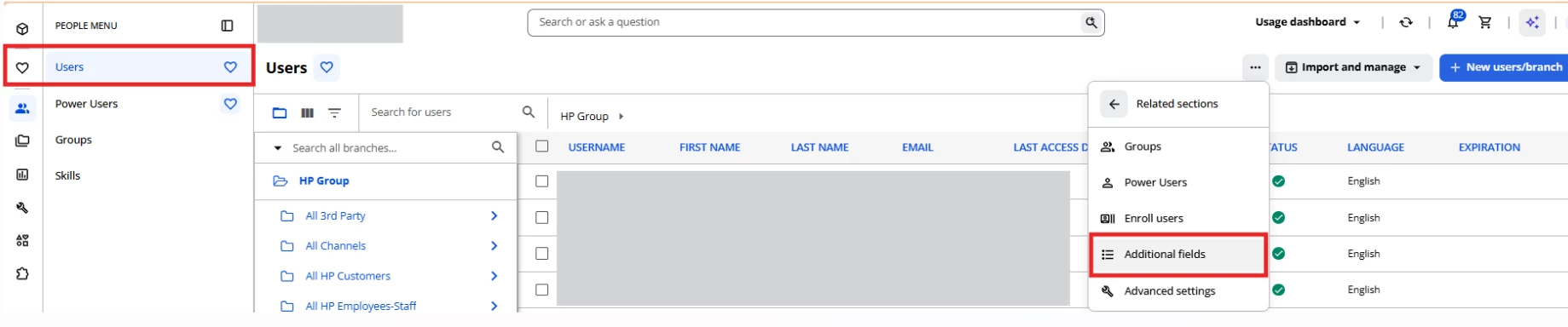Open the column selector icon
1568x327 pixels.
[x=308, y=112]
